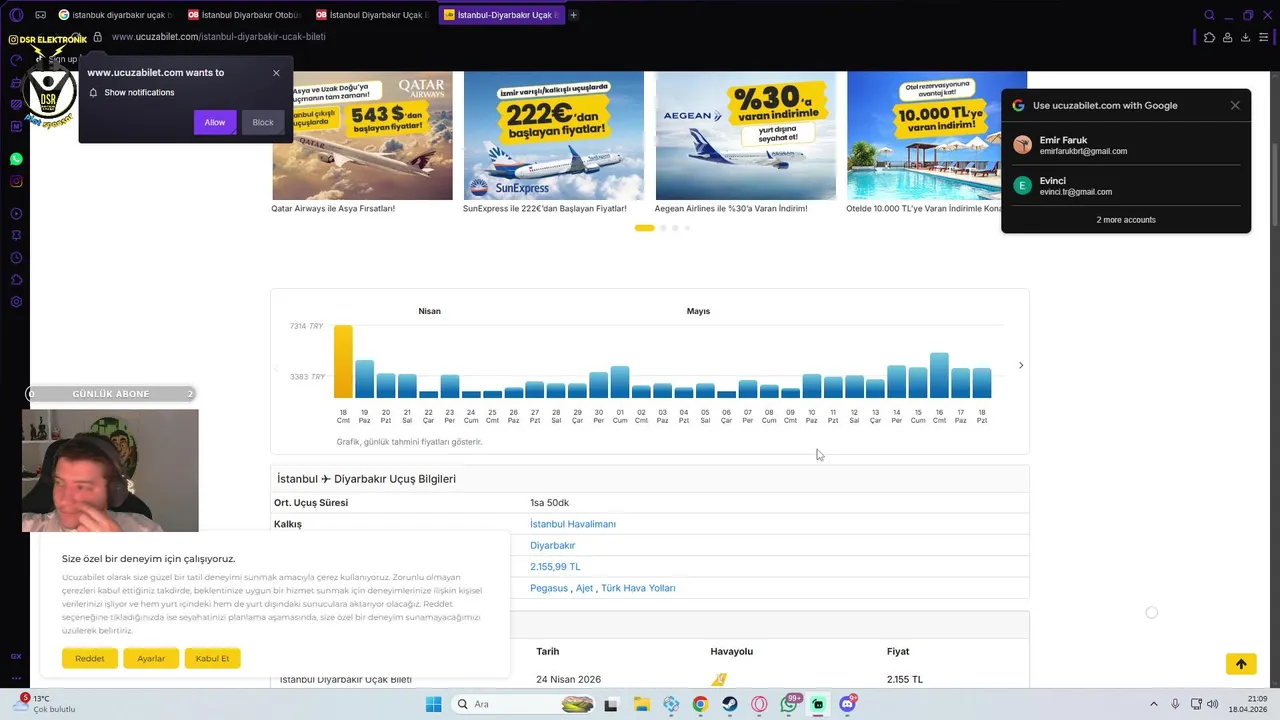
Task: Open WhatsApp from the taskbar
Action: pos(789,704)
